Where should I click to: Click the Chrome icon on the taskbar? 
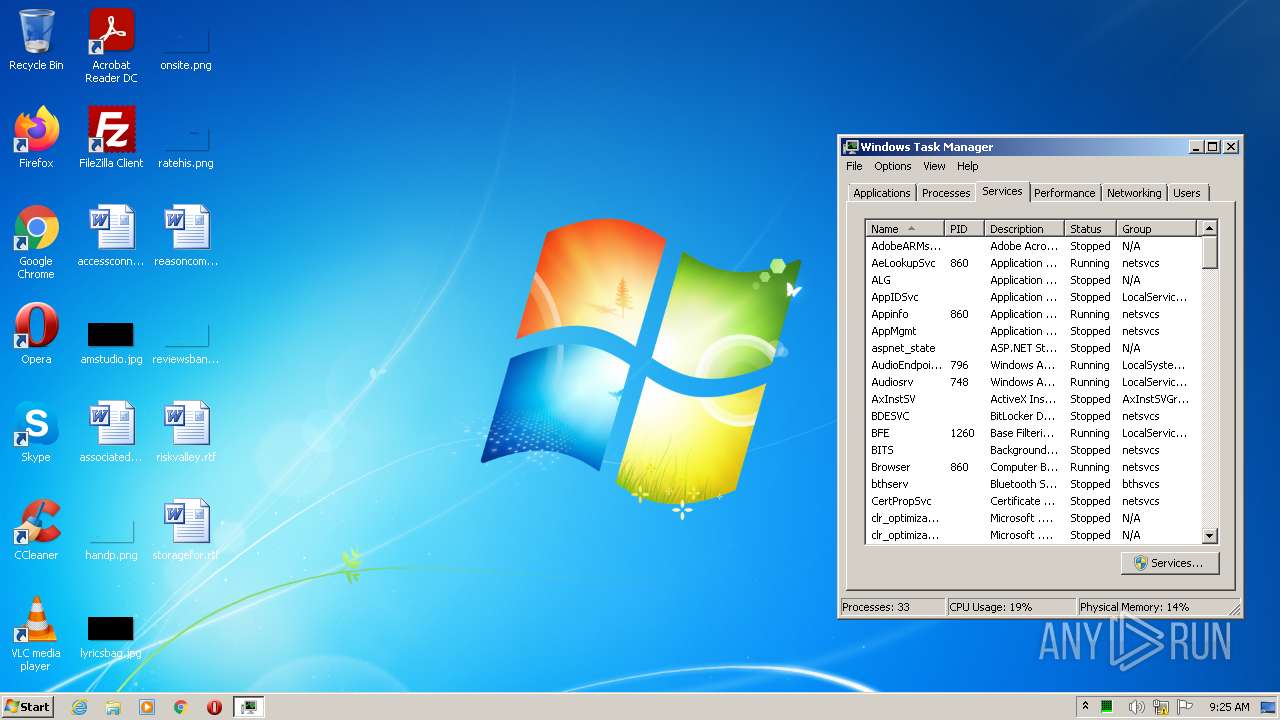point(181,707)
